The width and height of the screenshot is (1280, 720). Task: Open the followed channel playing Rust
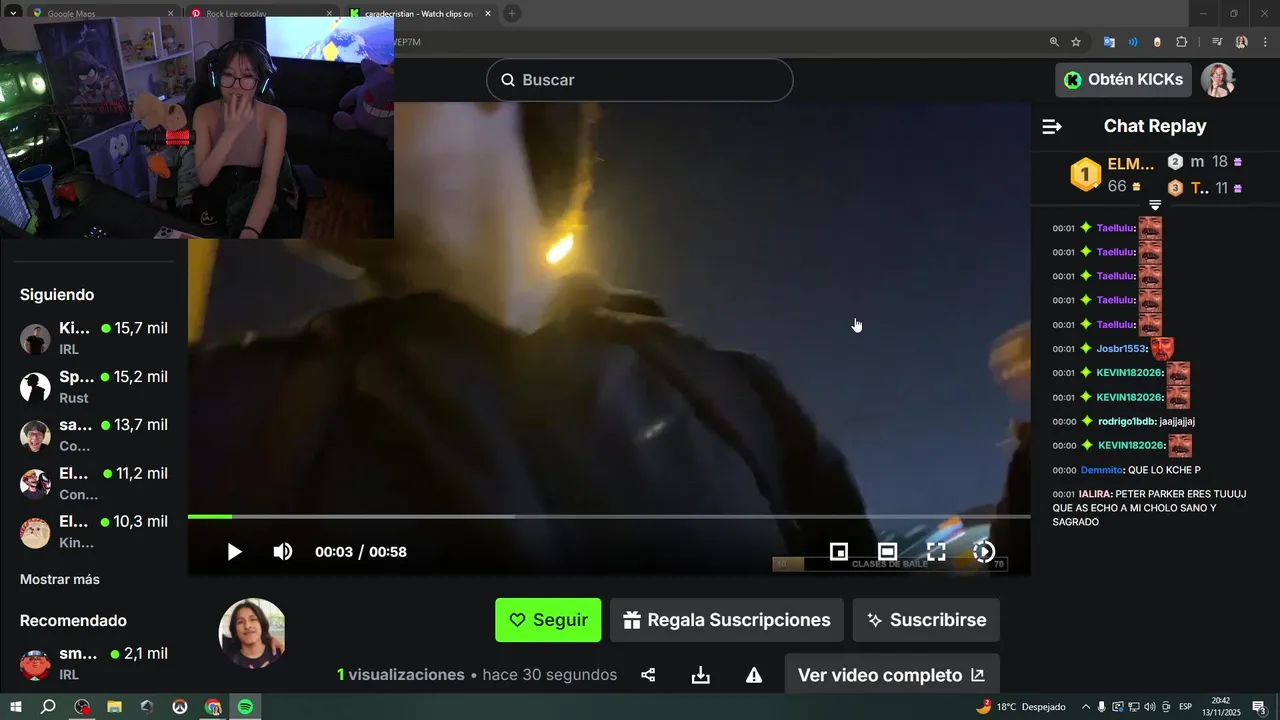pyautogui.click(x=95, y=386)
